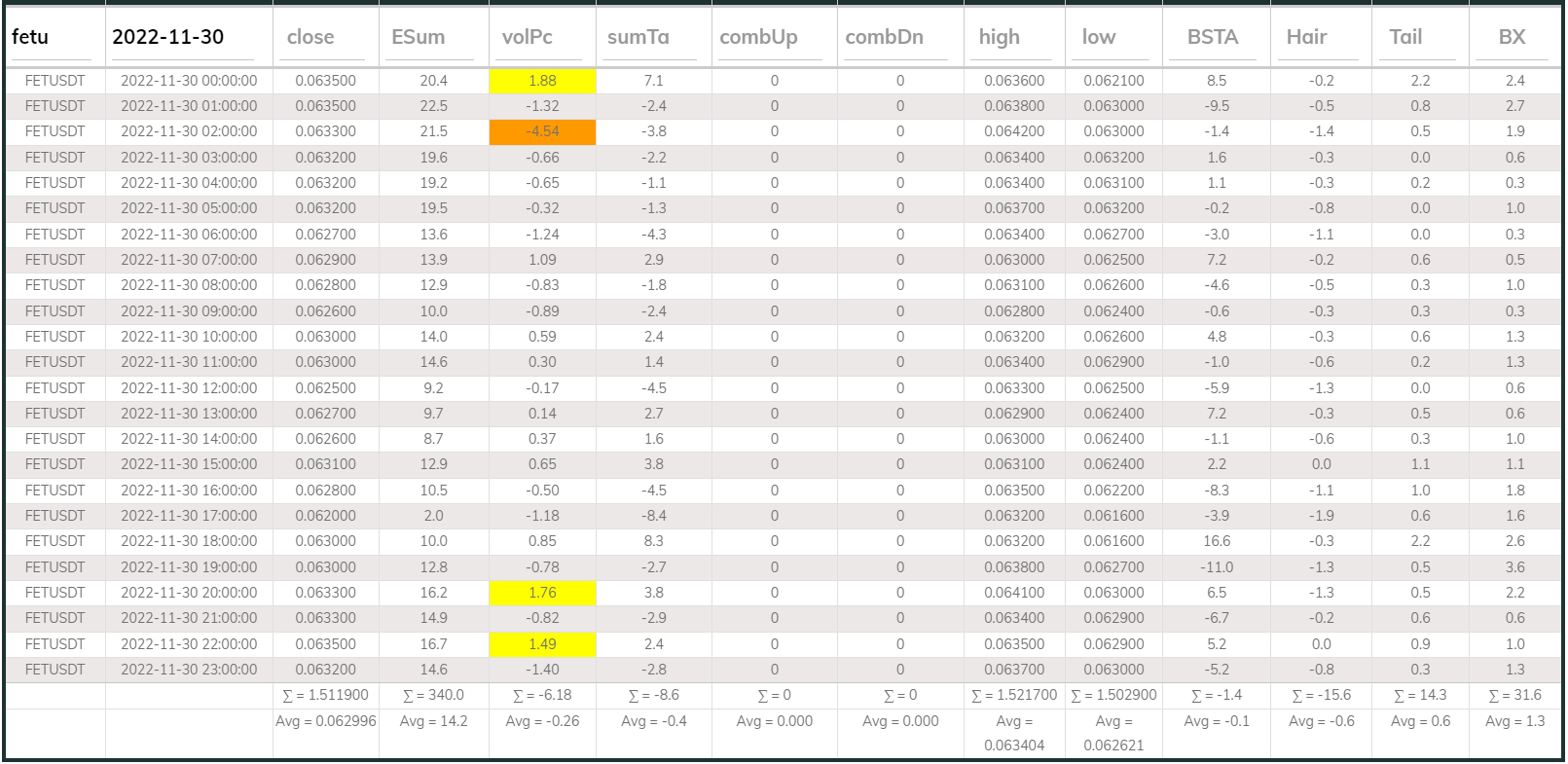Click low value 0.062100

[1114, 81]
